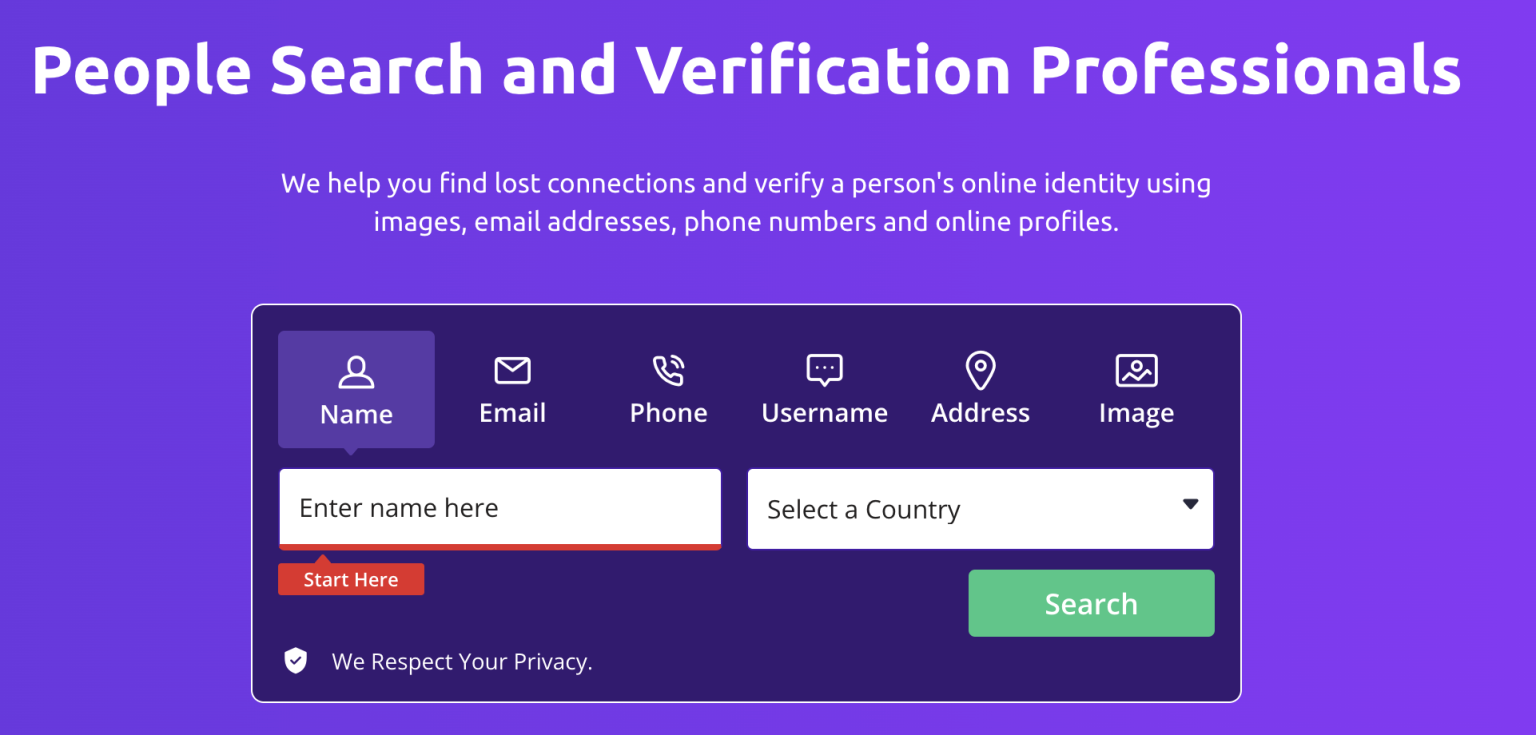The width and height of the screenshot is (1536, 735).
Task: Click the Enter name here field
Action: point(500,508)
